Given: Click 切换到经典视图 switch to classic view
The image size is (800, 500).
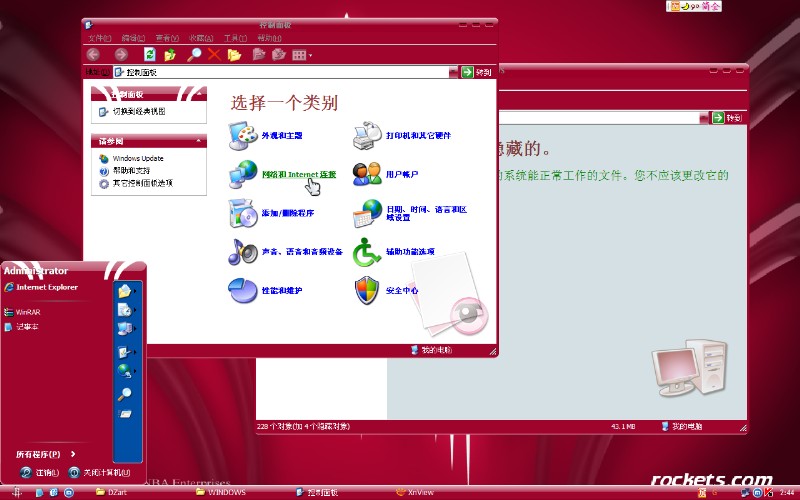Looking at the screenshot, I should tap(139, 111).
